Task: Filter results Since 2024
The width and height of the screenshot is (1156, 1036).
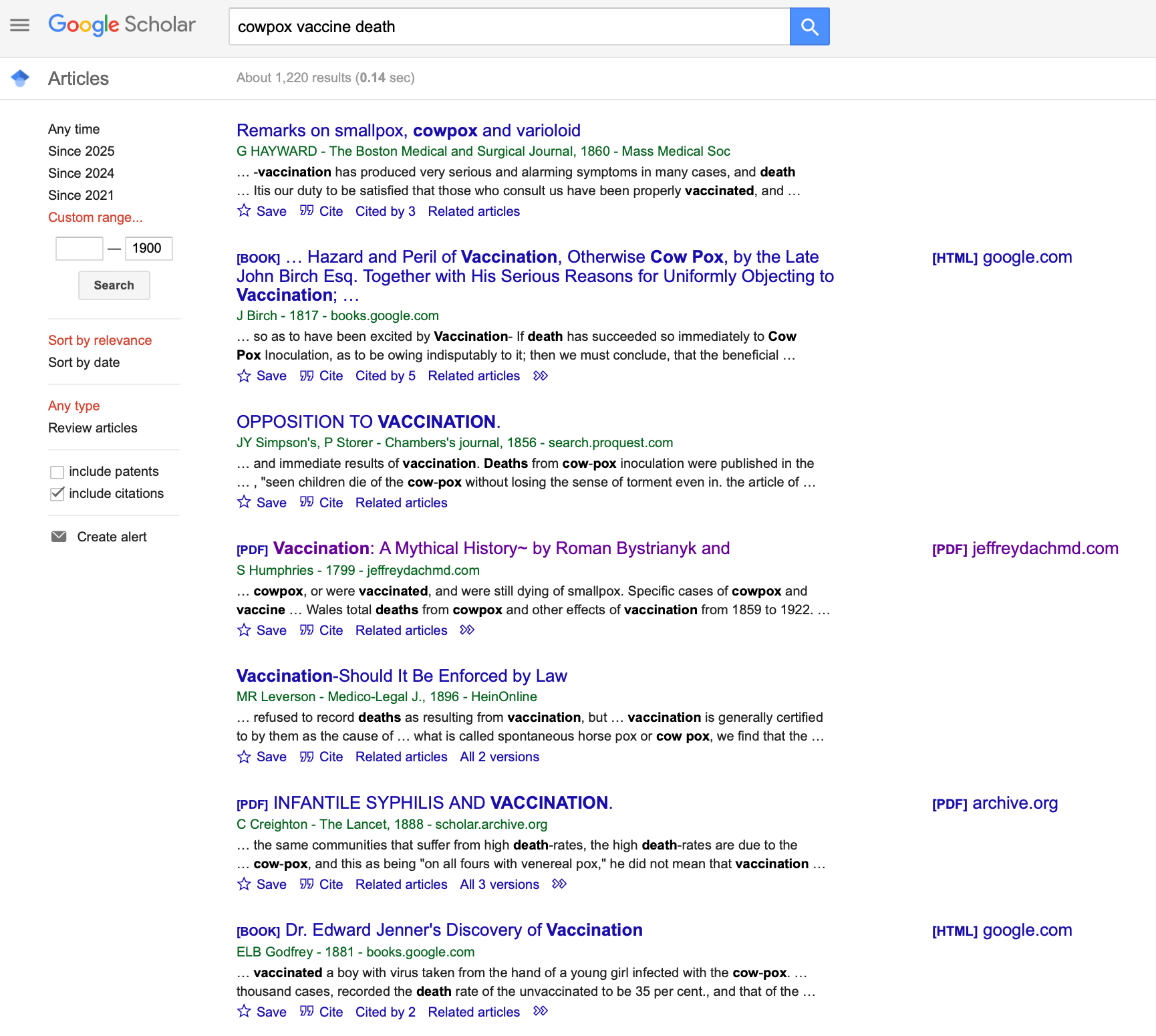Action: [82, 173]
